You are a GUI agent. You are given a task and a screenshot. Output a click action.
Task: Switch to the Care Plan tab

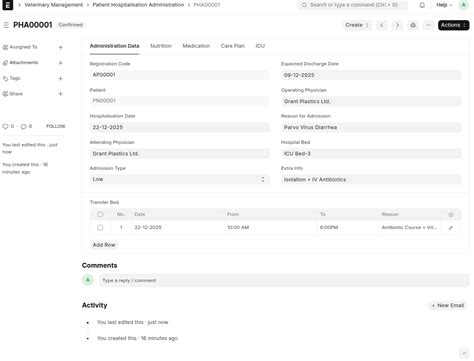pyautogui.click(x=233, y=46)
